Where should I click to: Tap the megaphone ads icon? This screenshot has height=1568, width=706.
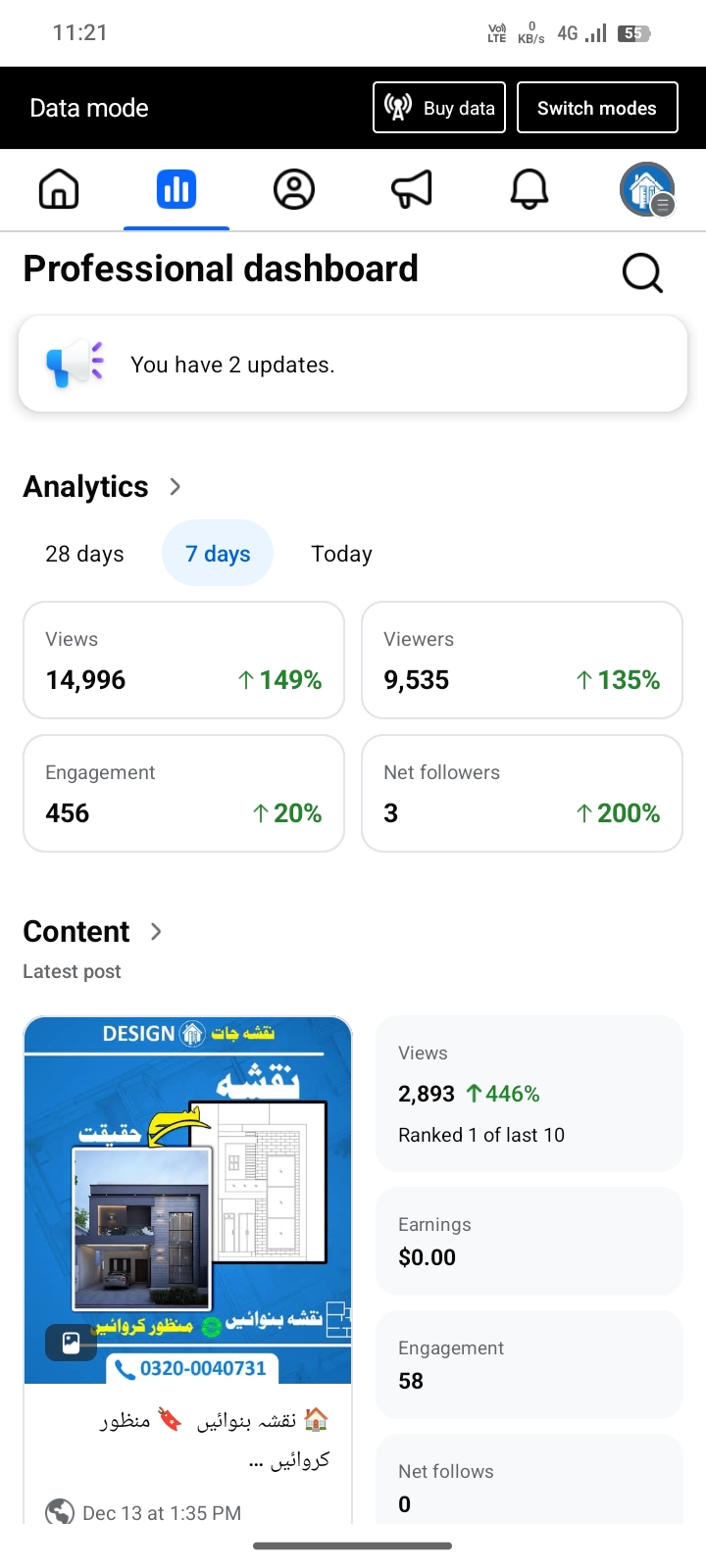[x=412, y=189]
